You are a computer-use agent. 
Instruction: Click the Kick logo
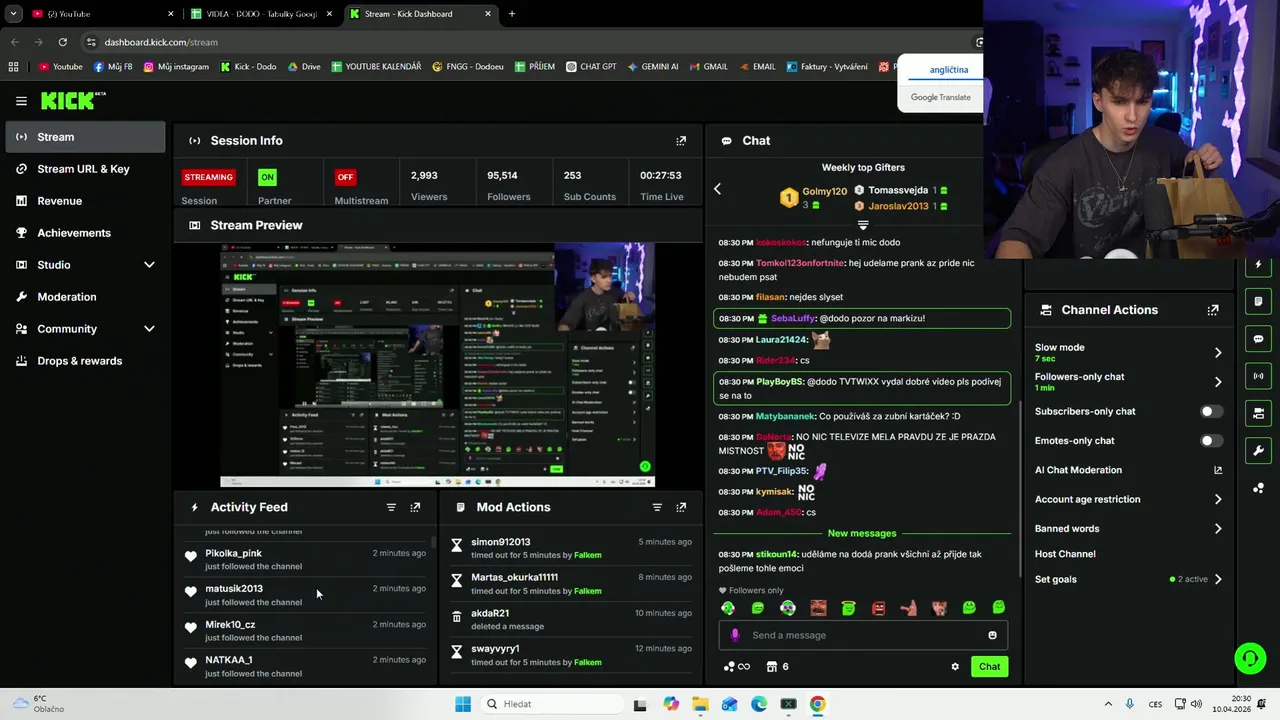click(72, 101)
